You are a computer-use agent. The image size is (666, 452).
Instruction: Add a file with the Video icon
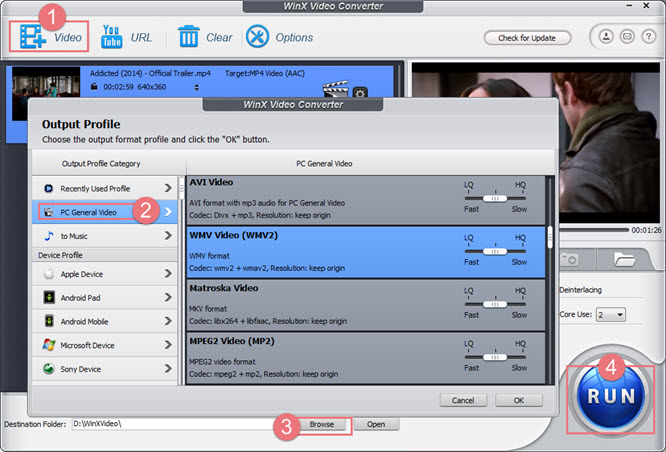tap(33, 37)
